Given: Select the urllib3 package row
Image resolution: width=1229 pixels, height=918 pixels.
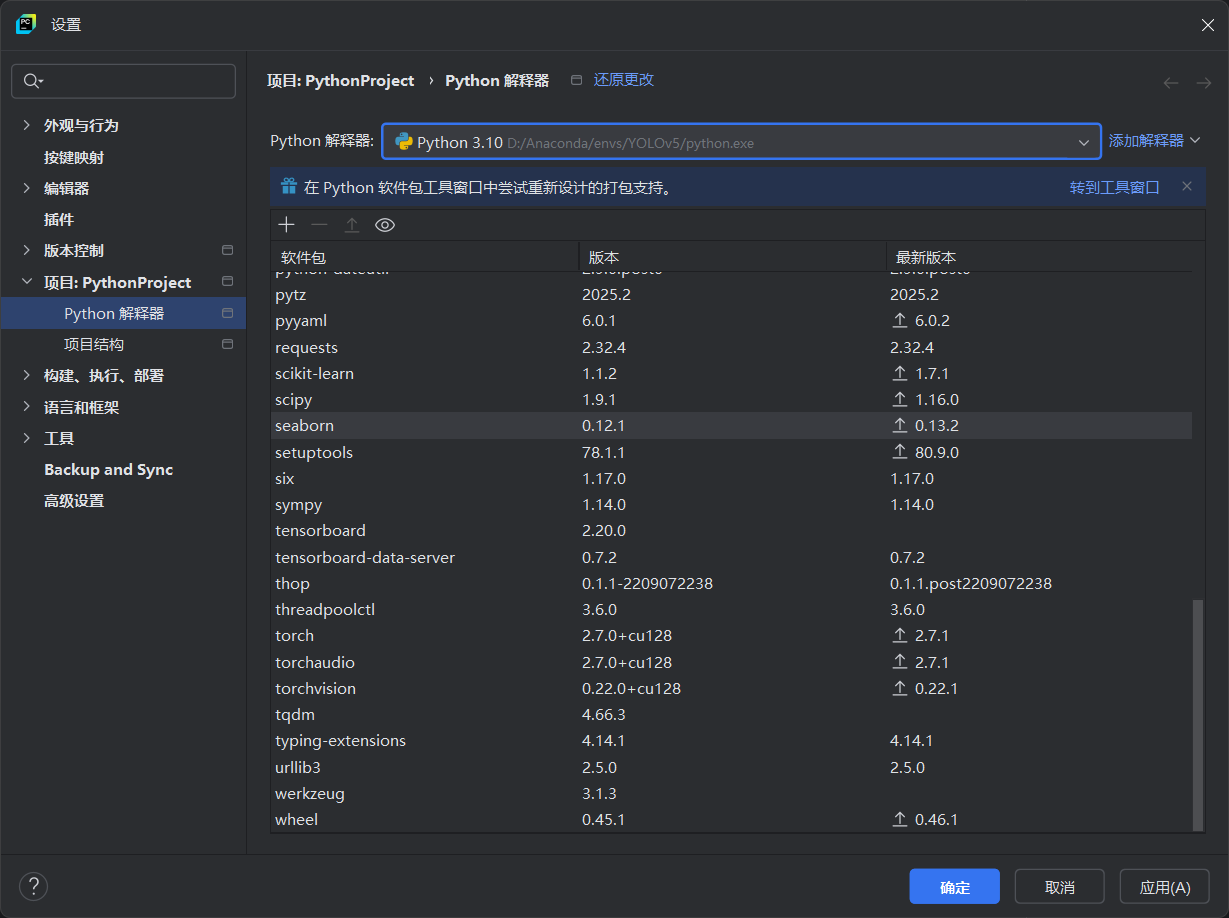Looking at the screenshot, I should click(731, 767).
